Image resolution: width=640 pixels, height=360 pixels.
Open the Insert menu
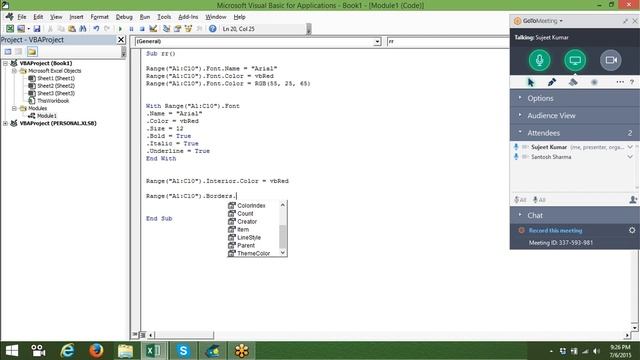point(76,17)
